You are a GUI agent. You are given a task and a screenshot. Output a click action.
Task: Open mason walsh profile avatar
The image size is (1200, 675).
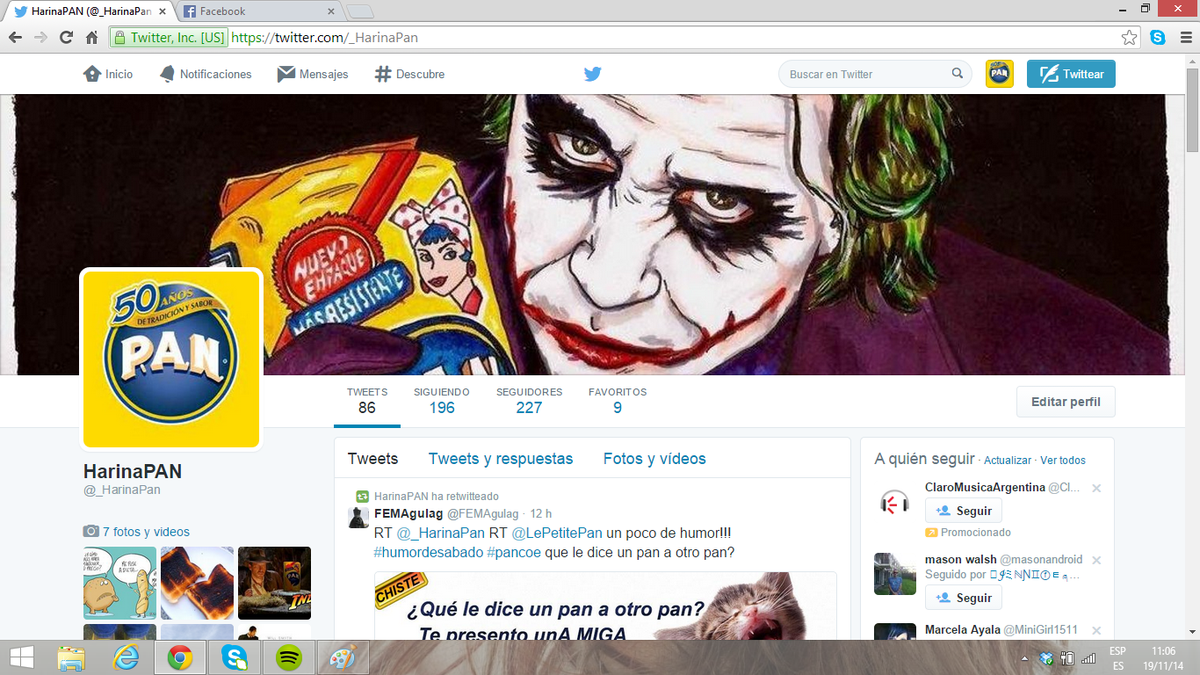tap(895, 574)
